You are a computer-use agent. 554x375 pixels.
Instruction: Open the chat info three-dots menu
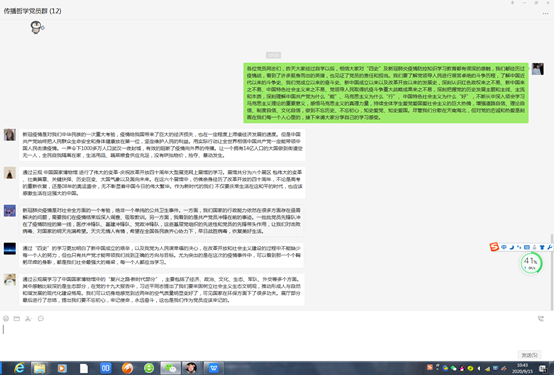[545, 13]
